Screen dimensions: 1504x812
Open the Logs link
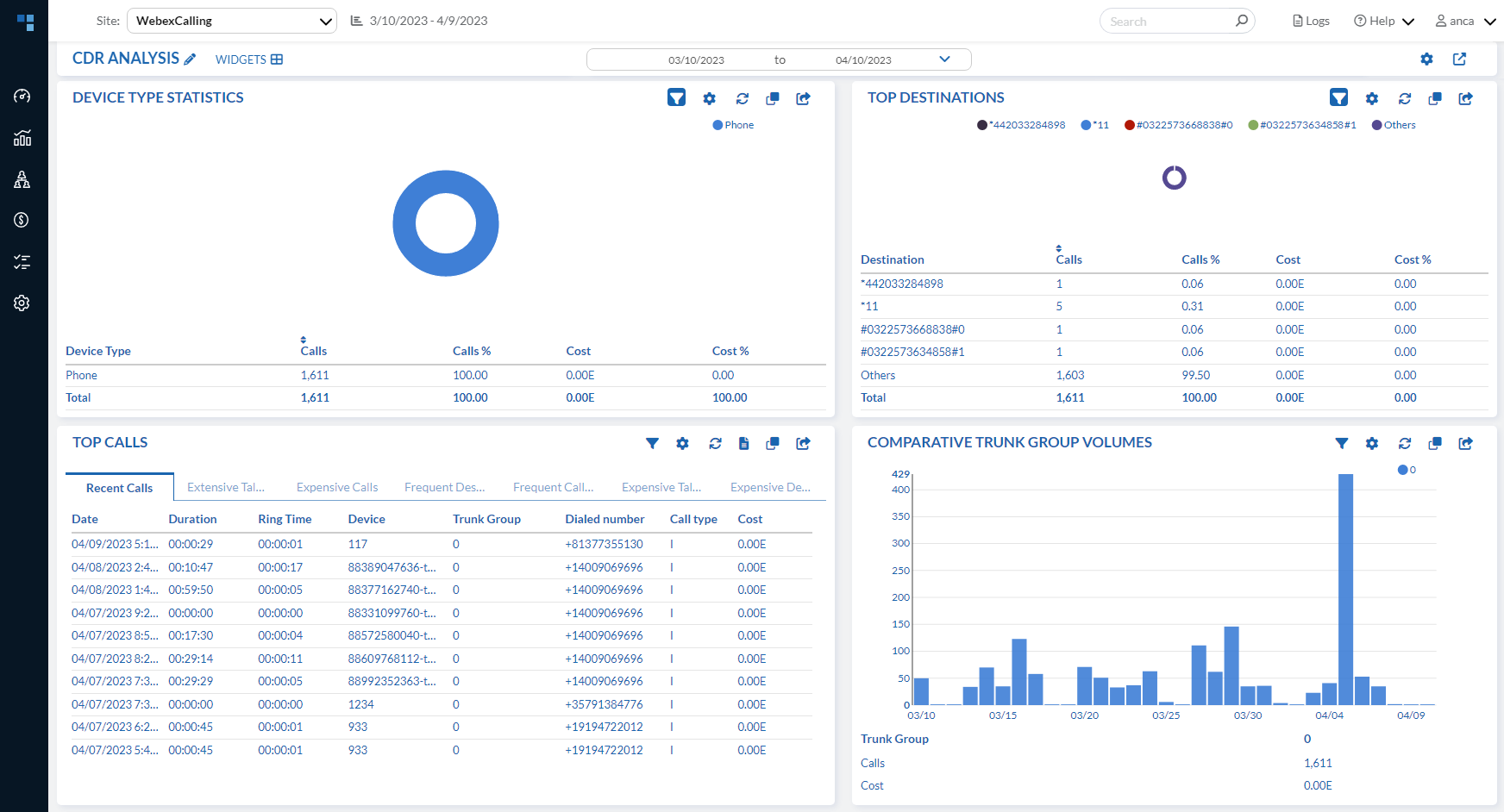(x=1311, y=21)
